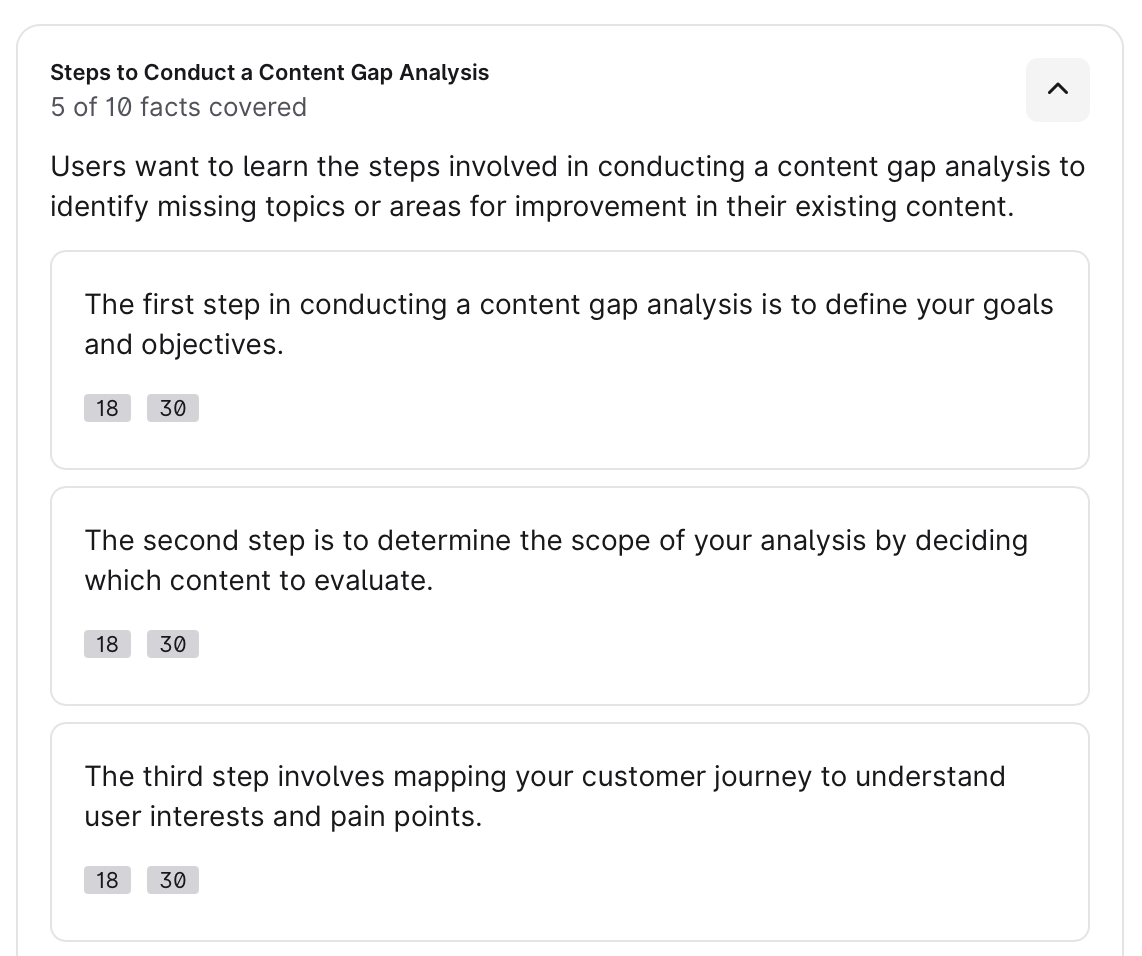Screen dimensions: 1142x956
Task: Click the 'Steps to Conduct a Content Gap Analysis' title
Action: pos(269,73)
